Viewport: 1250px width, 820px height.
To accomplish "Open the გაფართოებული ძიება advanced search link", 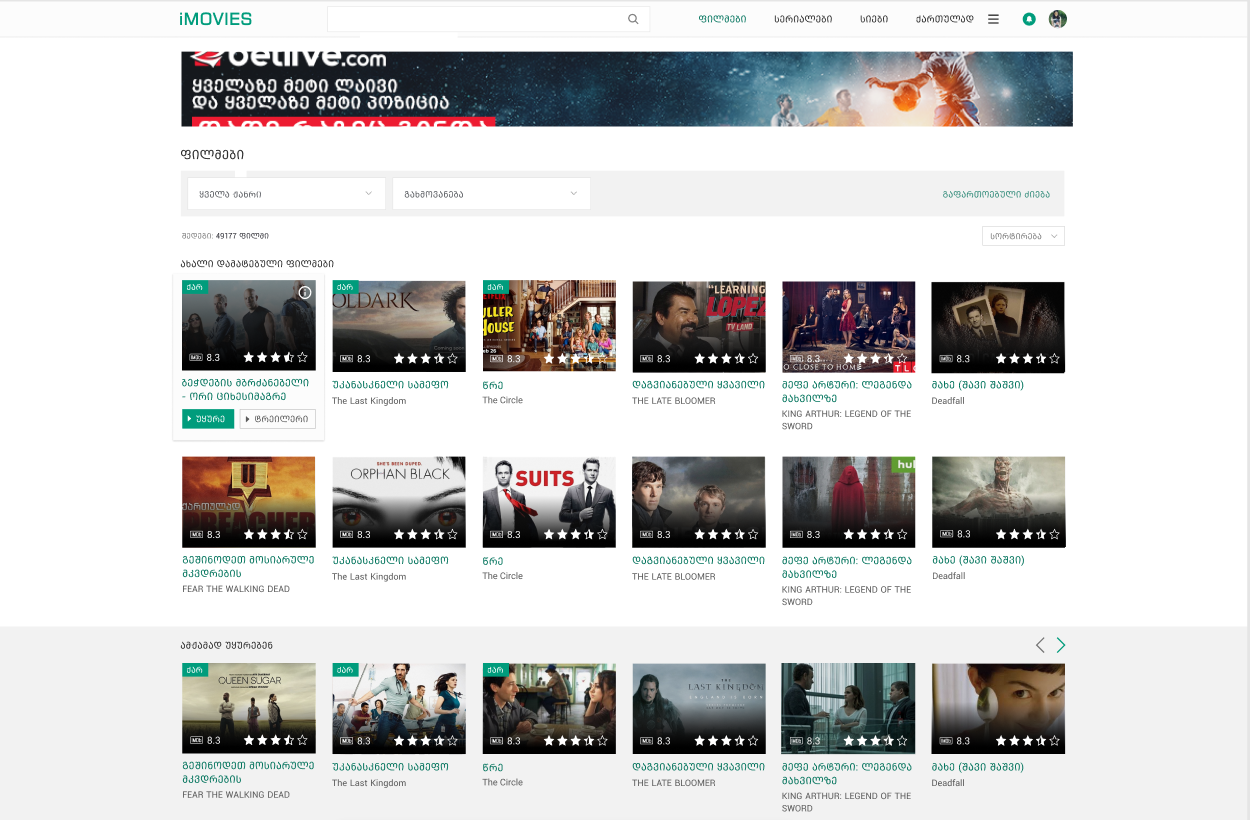I will click(x=996, y=194).
